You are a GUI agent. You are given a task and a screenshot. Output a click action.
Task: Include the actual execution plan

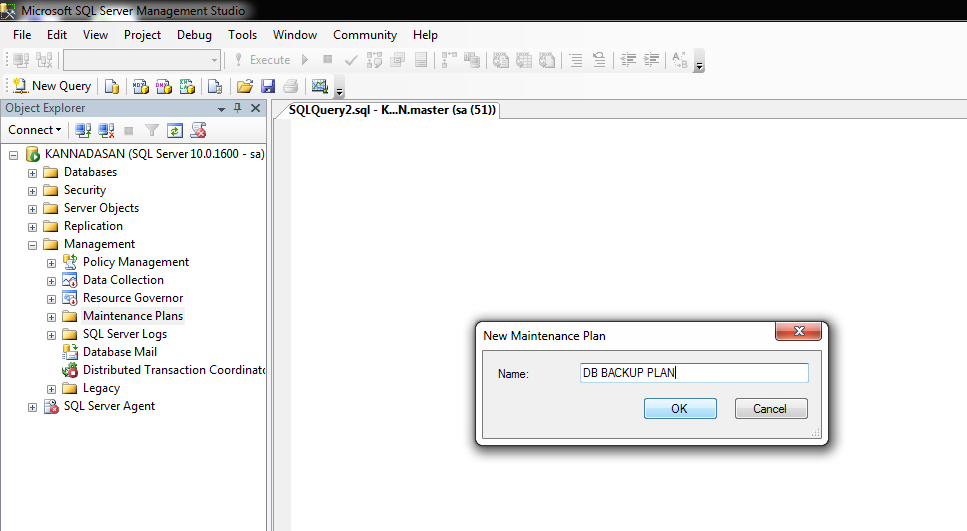pos(449,60)
